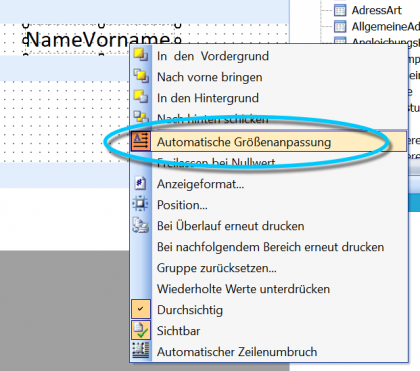Click the 'Bei Überlauf erneut drucken' icon
The image size is (420, 371).
[141, 225]
